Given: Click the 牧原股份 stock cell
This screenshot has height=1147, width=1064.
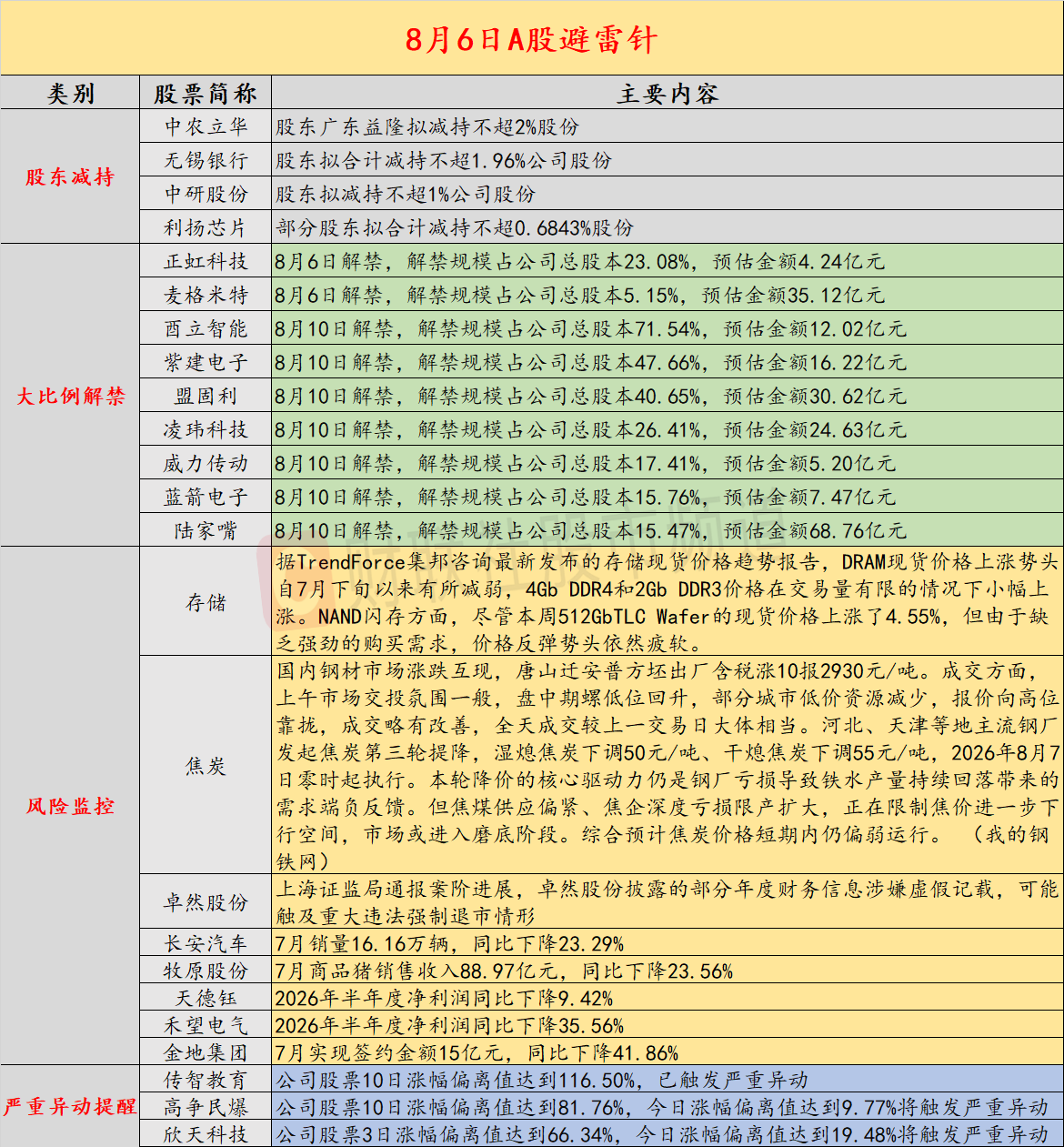Looking at the screenshot, I should [206, 971].
